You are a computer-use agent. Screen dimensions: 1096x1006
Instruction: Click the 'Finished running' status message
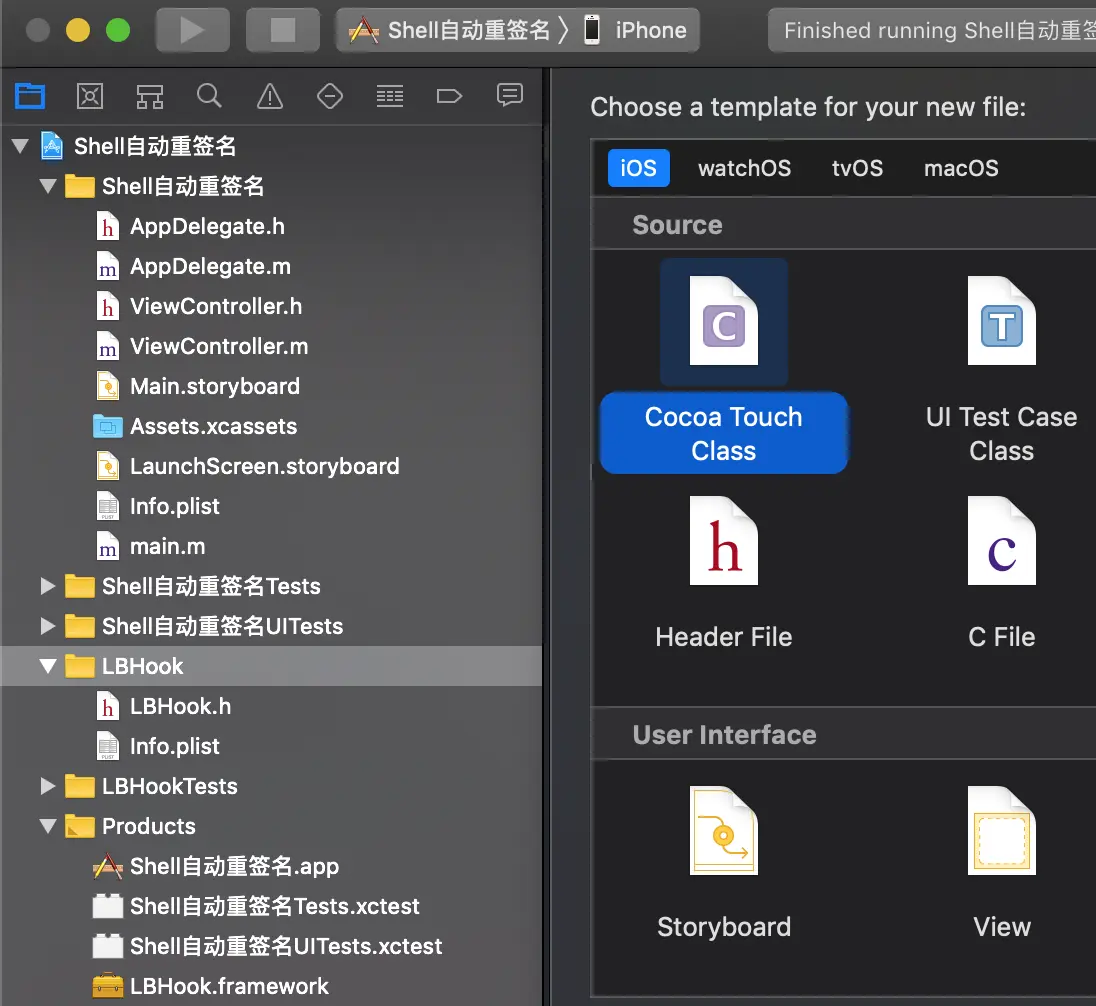(933, 30)
